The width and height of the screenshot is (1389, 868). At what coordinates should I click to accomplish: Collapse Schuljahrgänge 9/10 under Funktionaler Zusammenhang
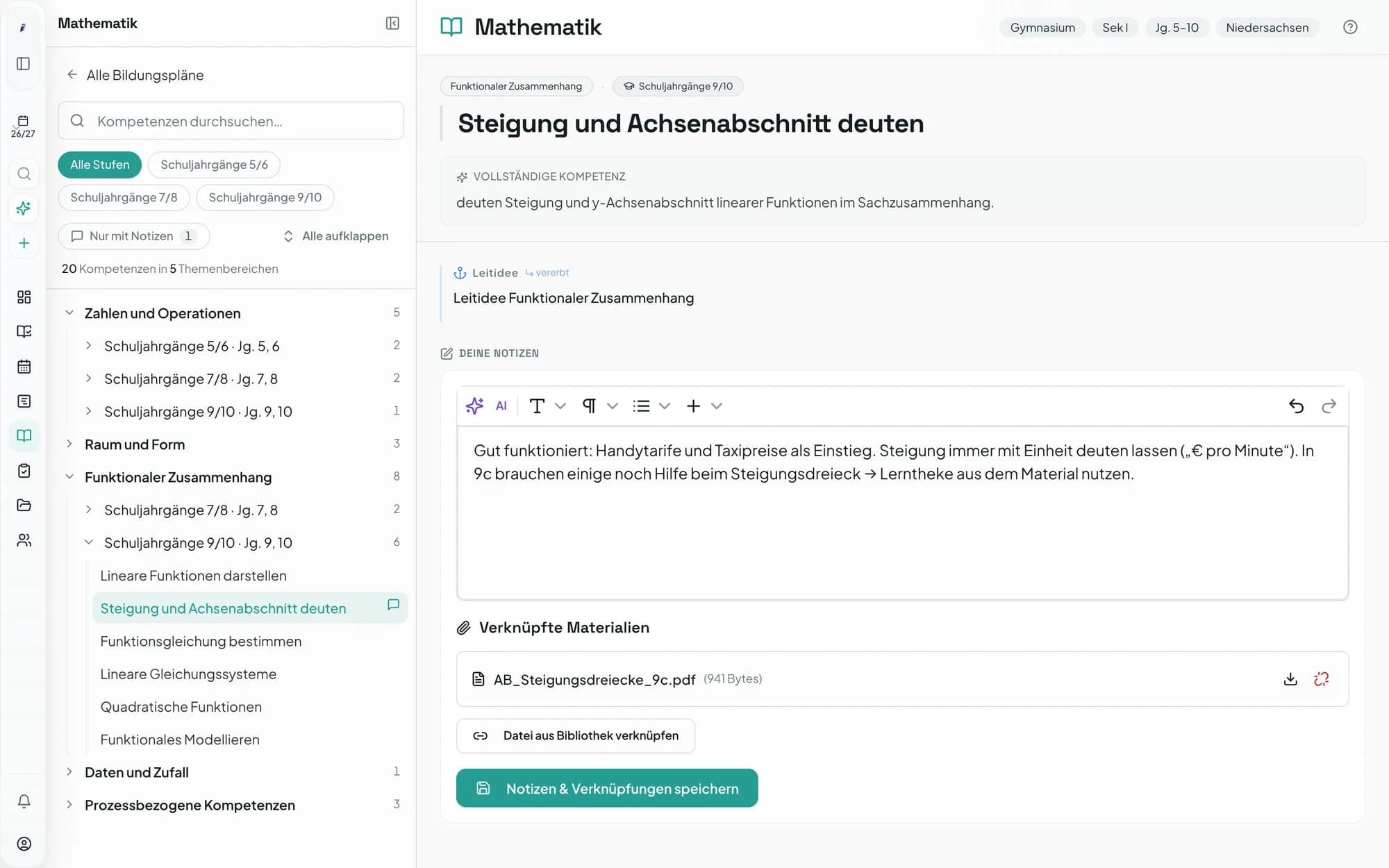[88, 542]
